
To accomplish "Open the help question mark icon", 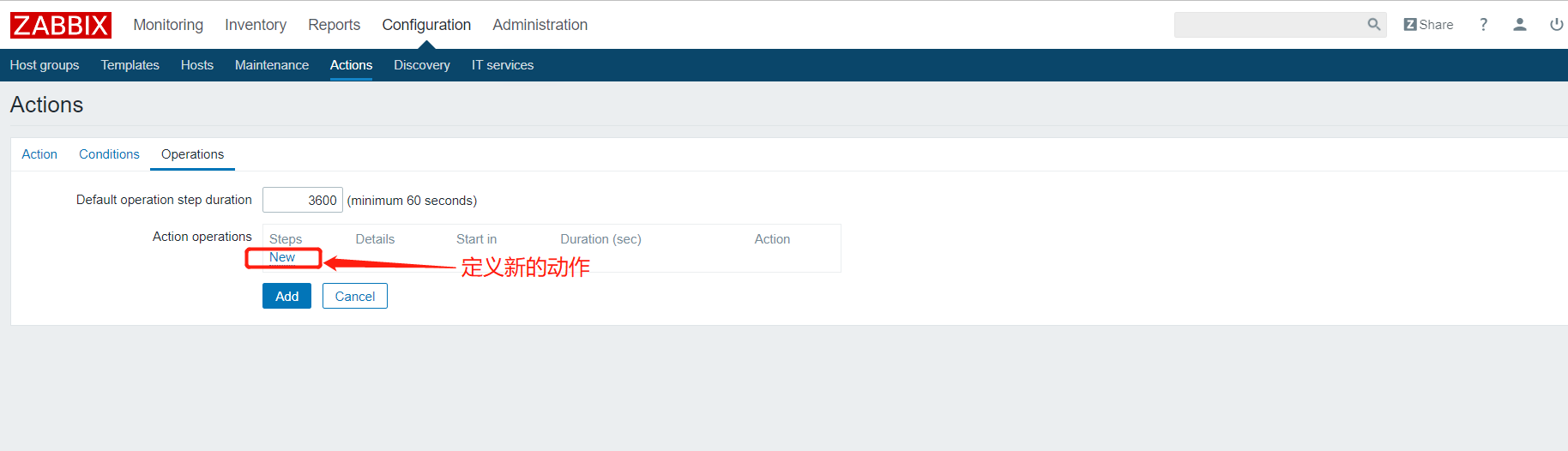I will tap(1483, 25).
